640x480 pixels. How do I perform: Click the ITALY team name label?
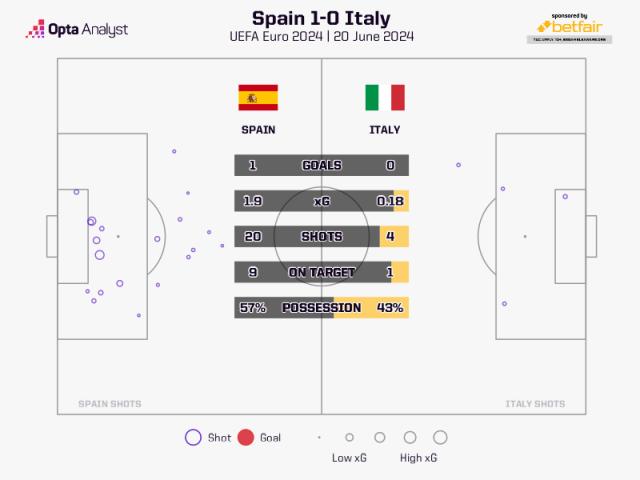pos(384,130)
